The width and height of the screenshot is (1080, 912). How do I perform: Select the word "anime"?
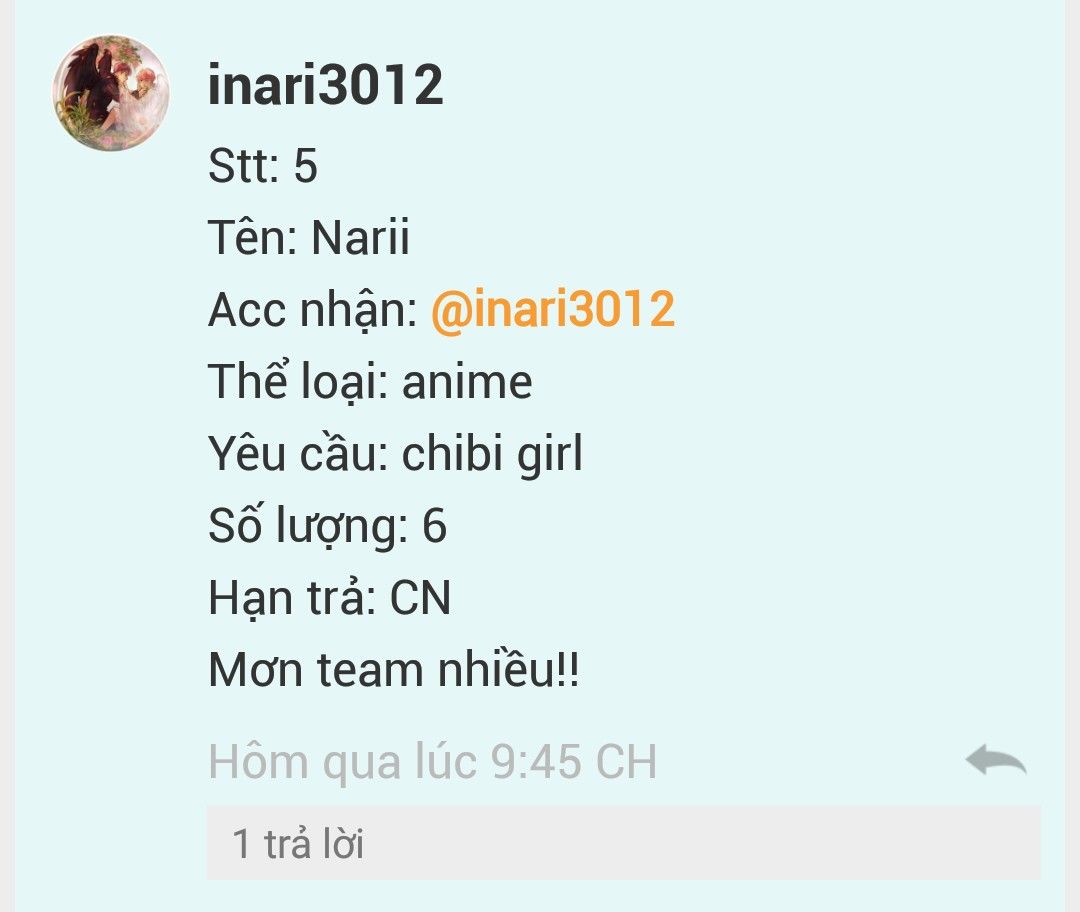coord(467,382)
